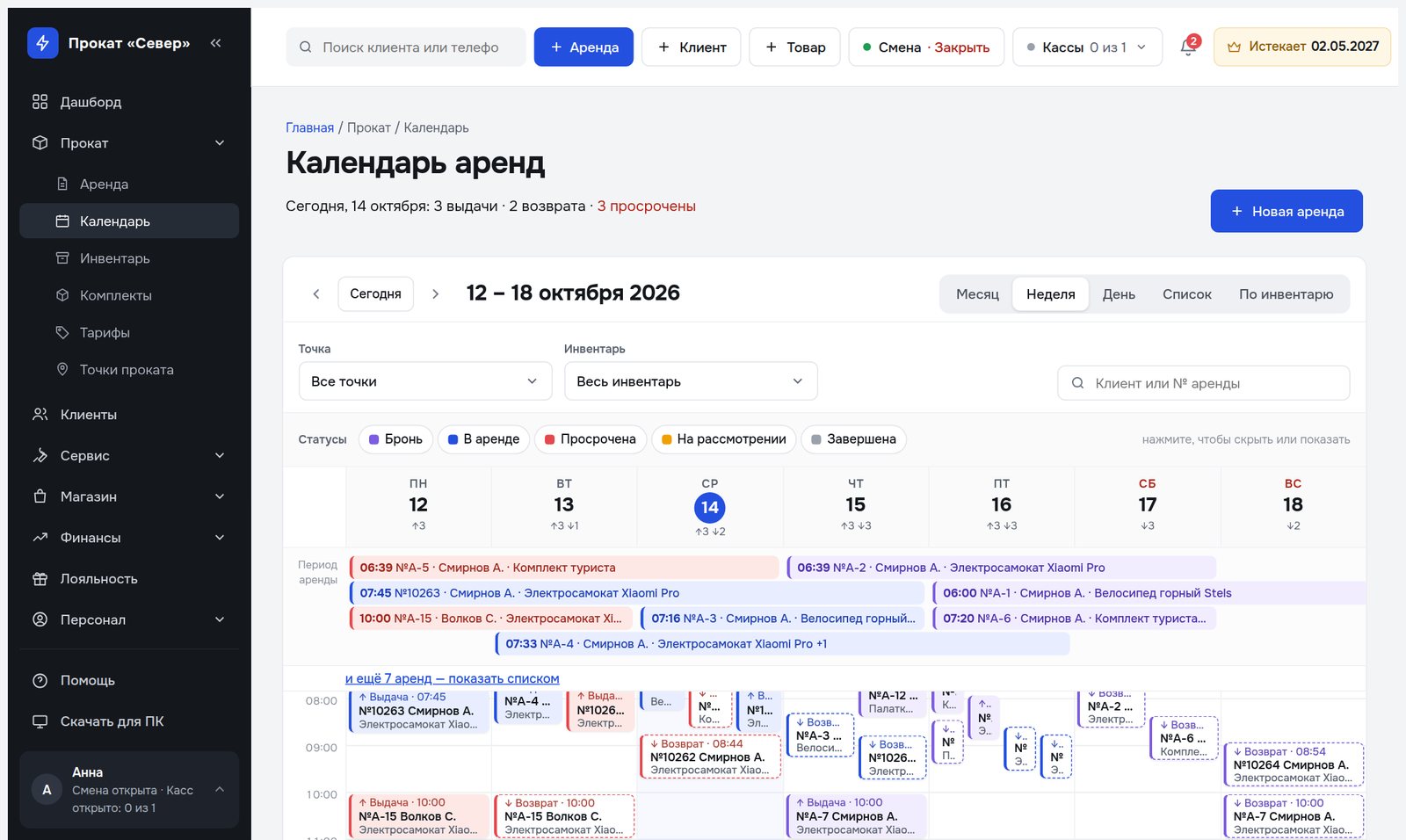
Task: Switch to Месяц view
Action: (977, 294)
